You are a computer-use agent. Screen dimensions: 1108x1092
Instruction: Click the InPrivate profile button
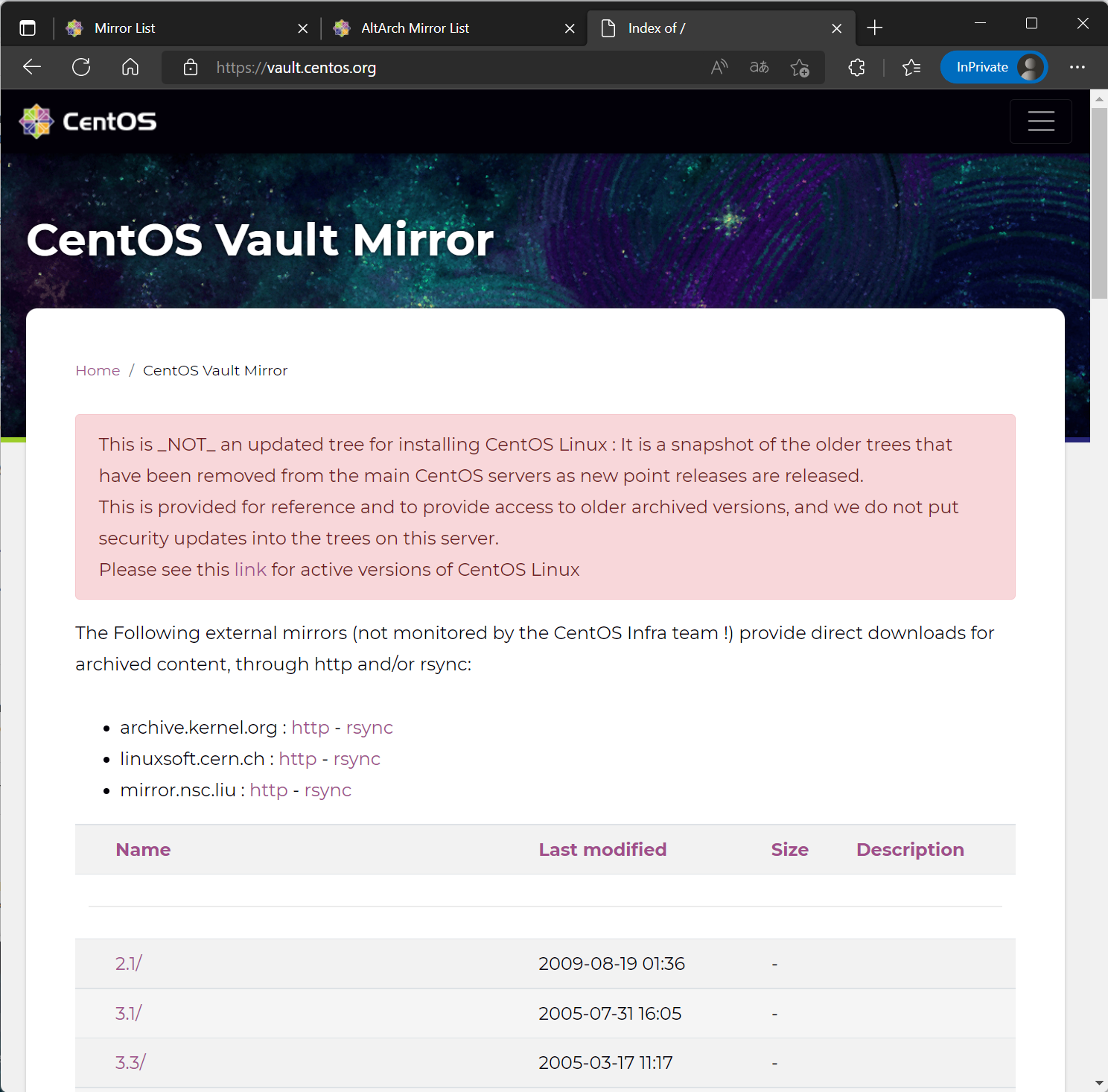point(994,67)
